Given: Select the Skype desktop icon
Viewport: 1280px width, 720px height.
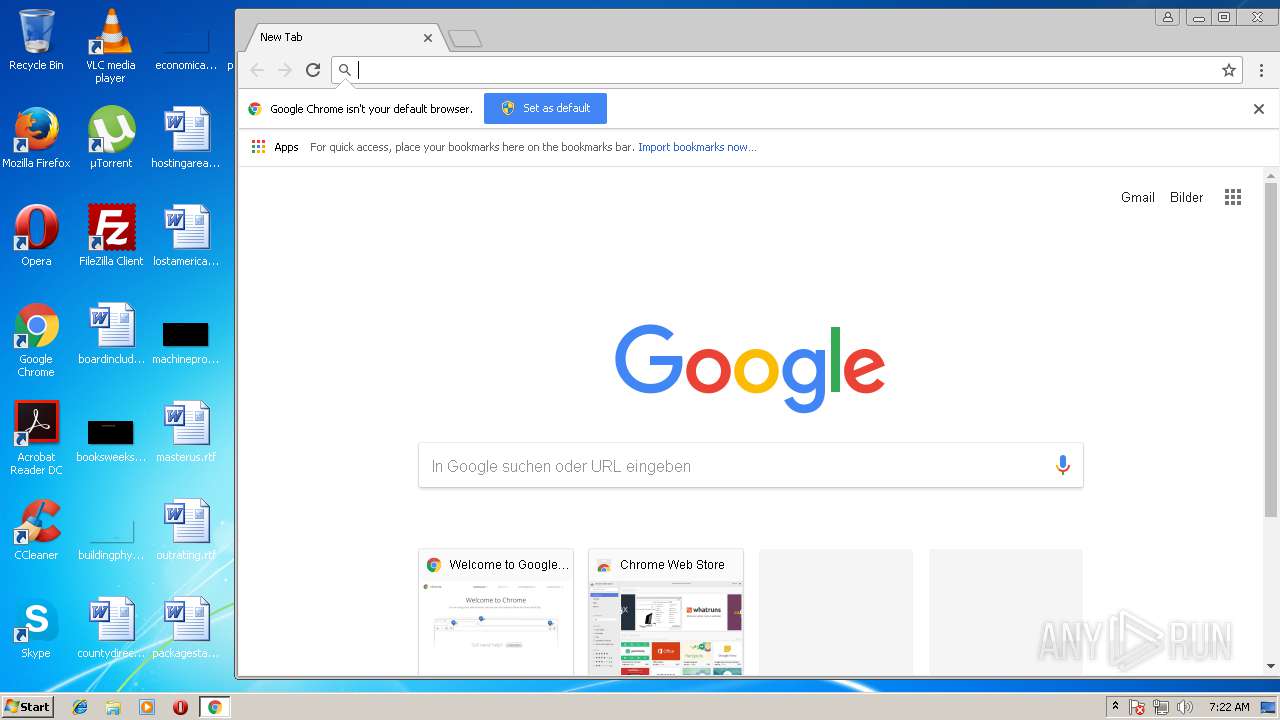Looking at the screenshot, I should [x=36, y=628].
